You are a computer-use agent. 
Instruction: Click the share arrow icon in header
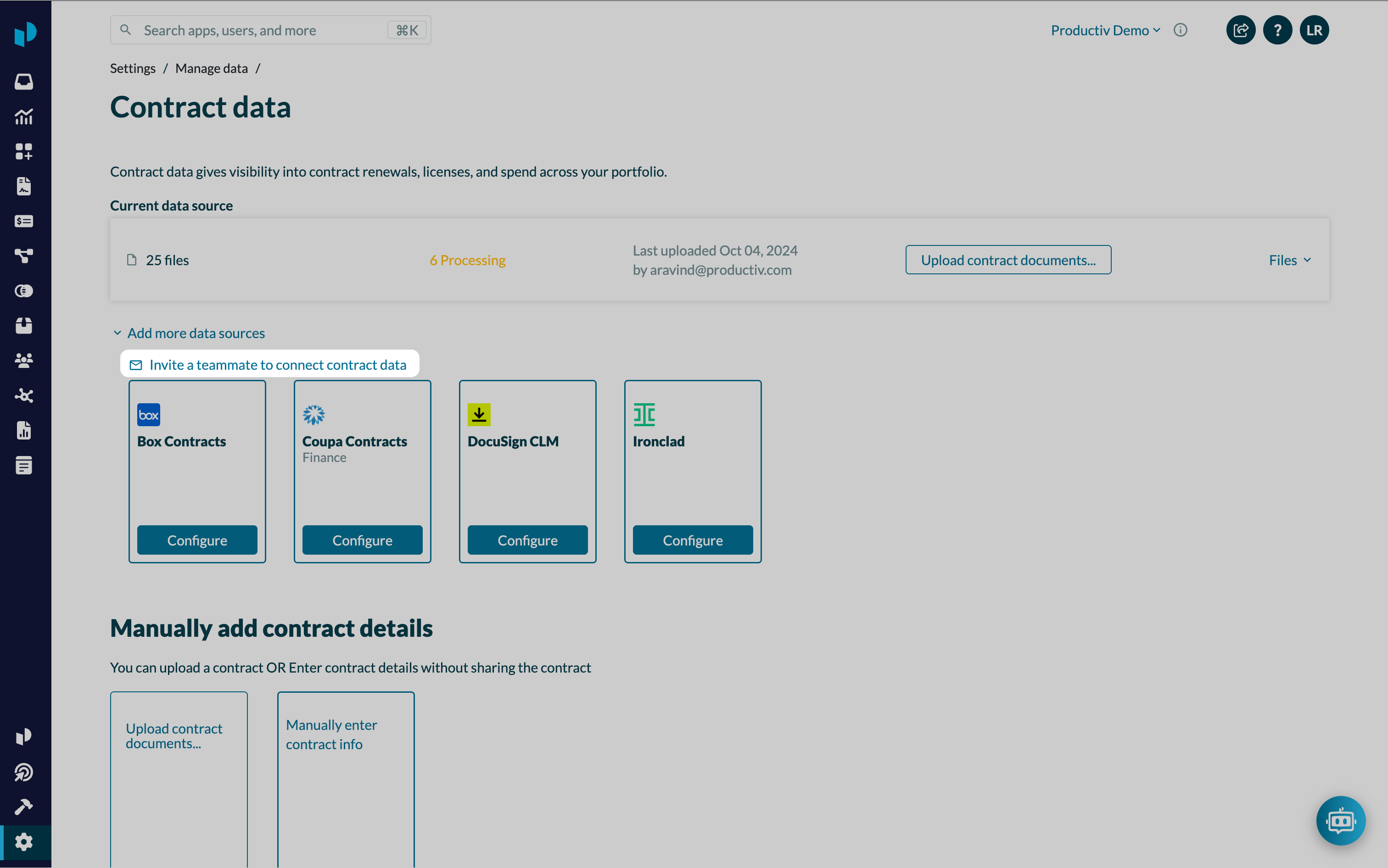point(1240,30)
